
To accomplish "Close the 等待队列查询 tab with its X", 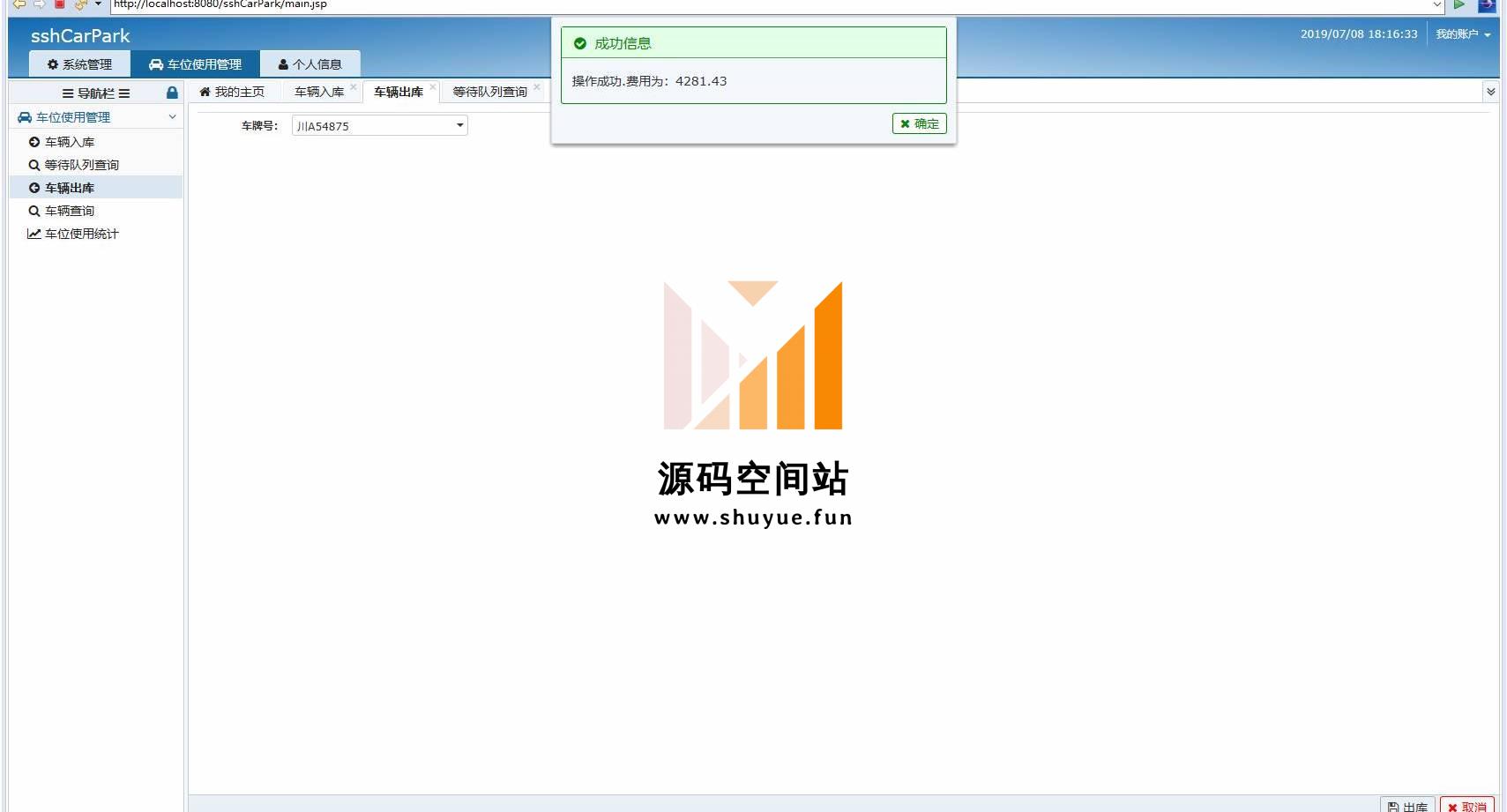I will tap(536, 86).
